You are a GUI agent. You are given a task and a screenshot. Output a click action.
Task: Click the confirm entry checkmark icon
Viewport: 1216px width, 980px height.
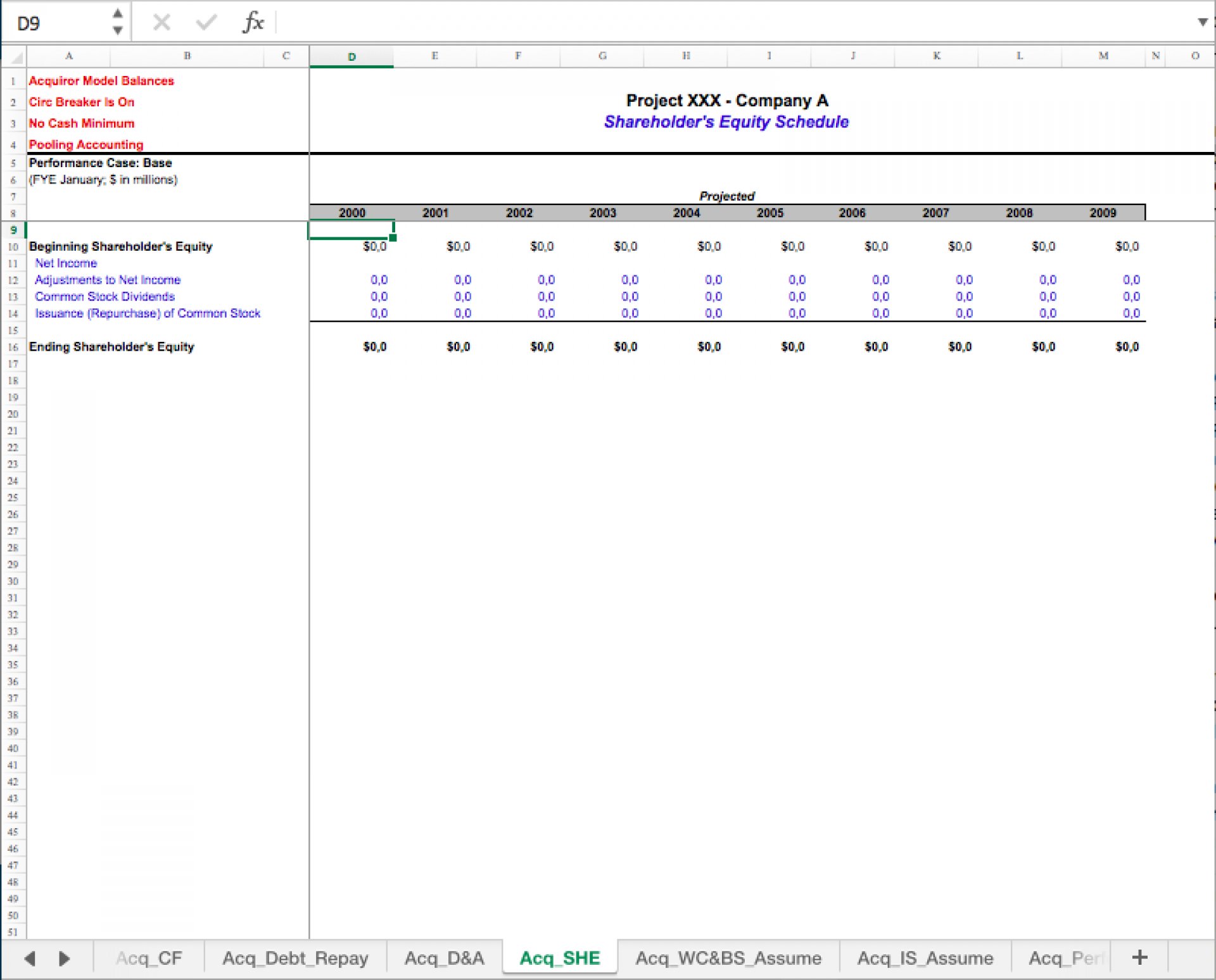pyautogui.click(x=206, y=23)
